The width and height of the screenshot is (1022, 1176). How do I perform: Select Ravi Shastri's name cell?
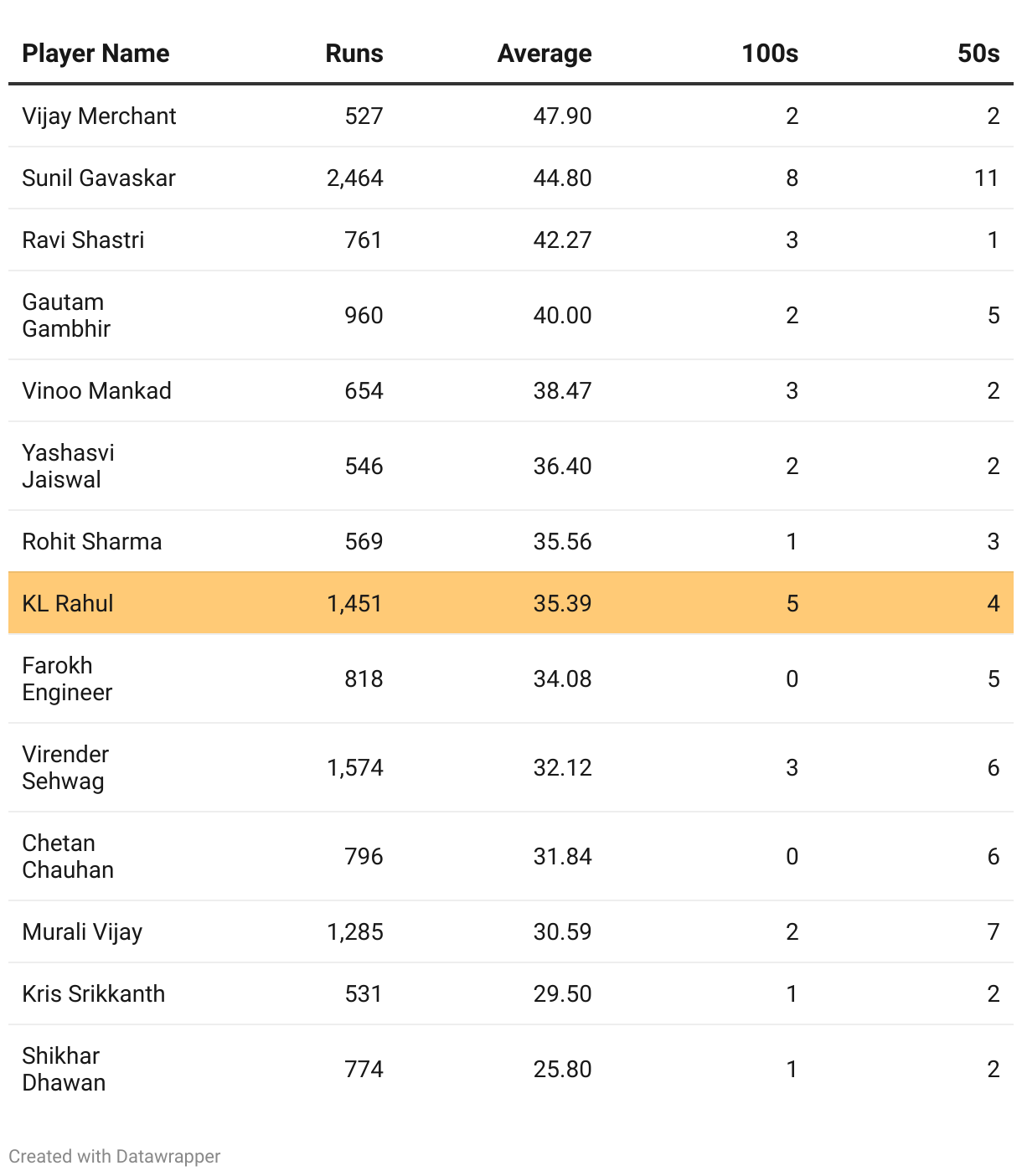point(83,240)
